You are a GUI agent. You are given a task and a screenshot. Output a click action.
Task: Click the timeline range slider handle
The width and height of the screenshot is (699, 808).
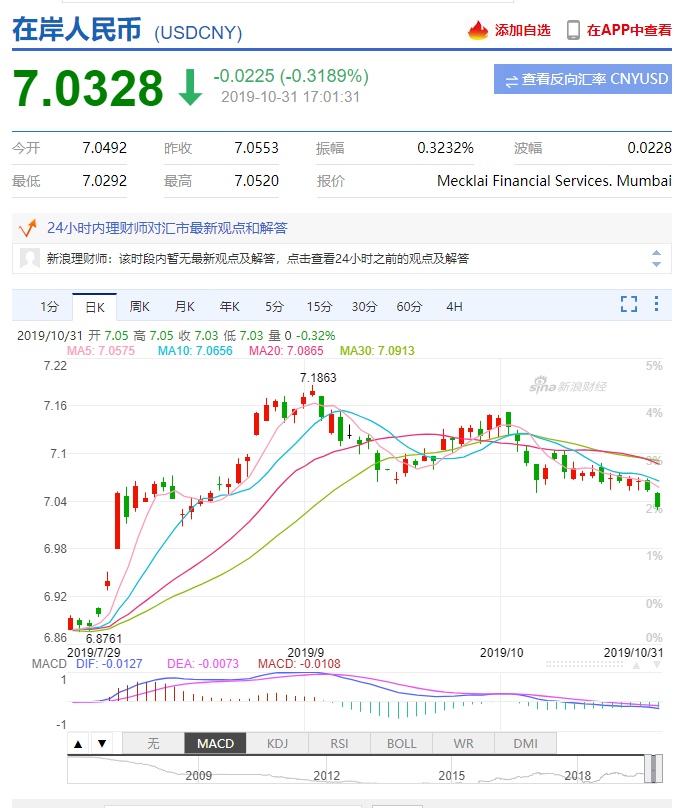click(x=652, y=769)
